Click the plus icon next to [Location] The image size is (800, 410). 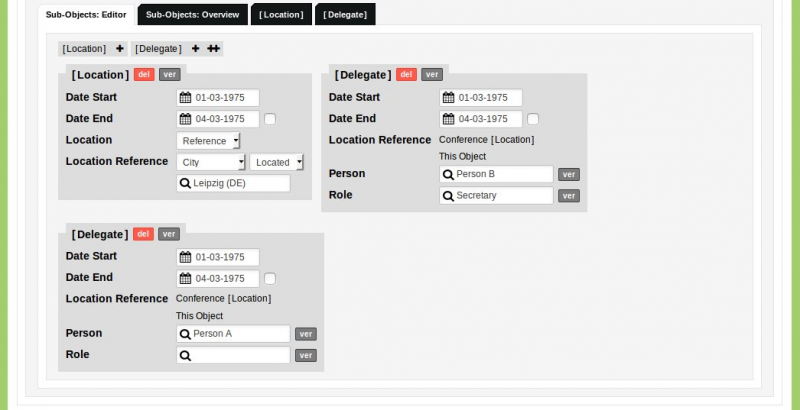120,48
